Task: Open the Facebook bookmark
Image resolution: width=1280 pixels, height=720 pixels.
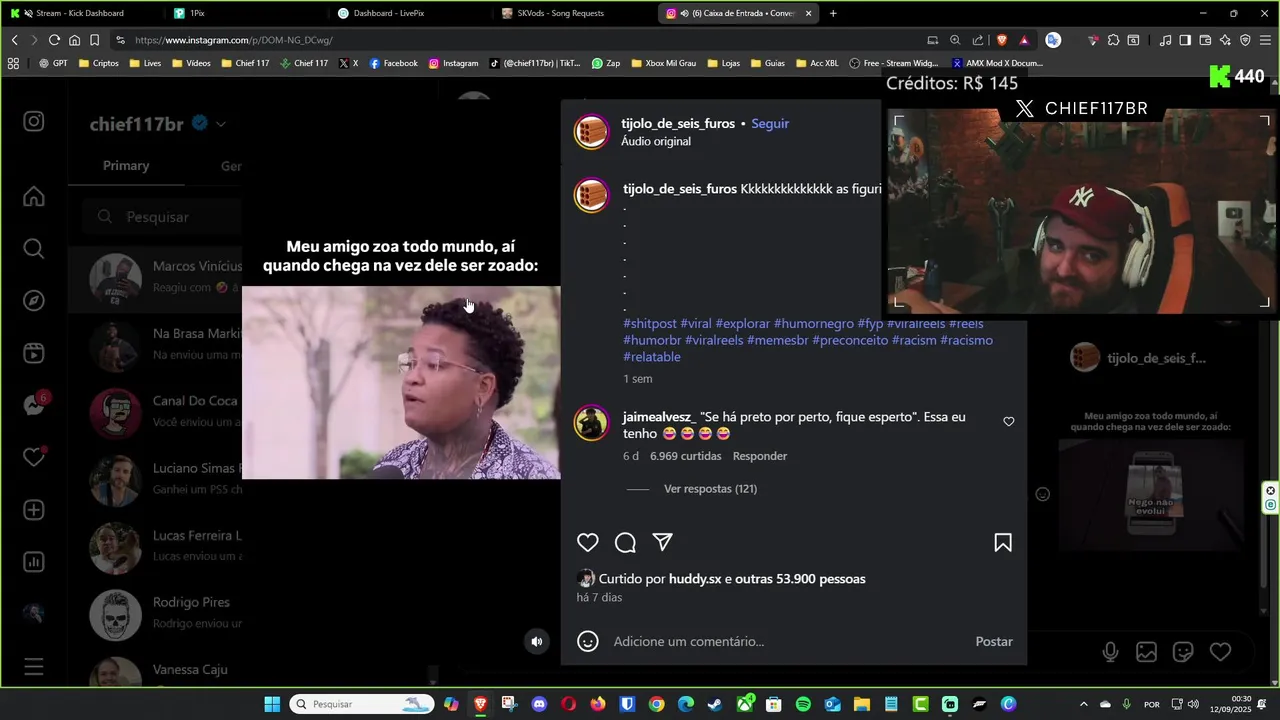Action: pos(393,63)
